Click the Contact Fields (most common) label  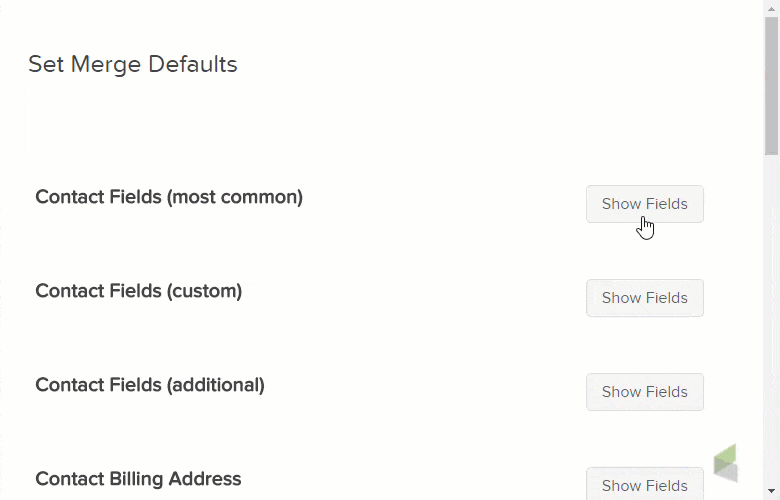(169, 197)
